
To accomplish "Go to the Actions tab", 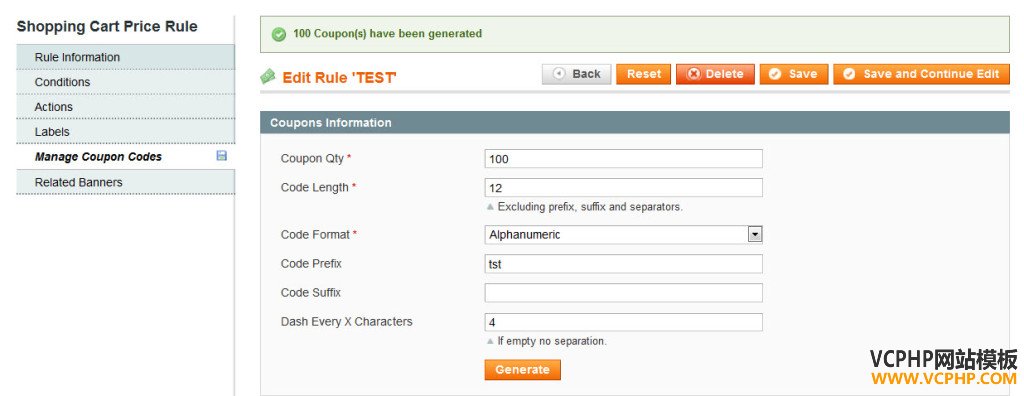I will pos(125,107).
